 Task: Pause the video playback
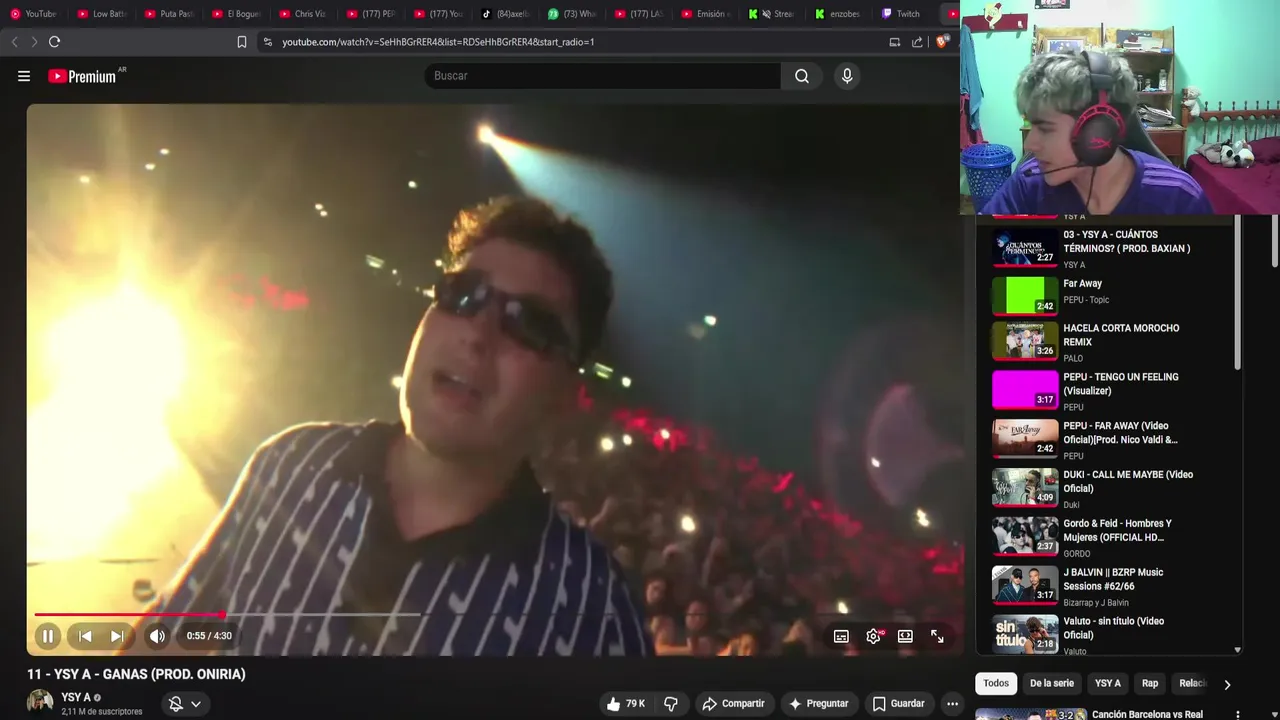point(47,636)
